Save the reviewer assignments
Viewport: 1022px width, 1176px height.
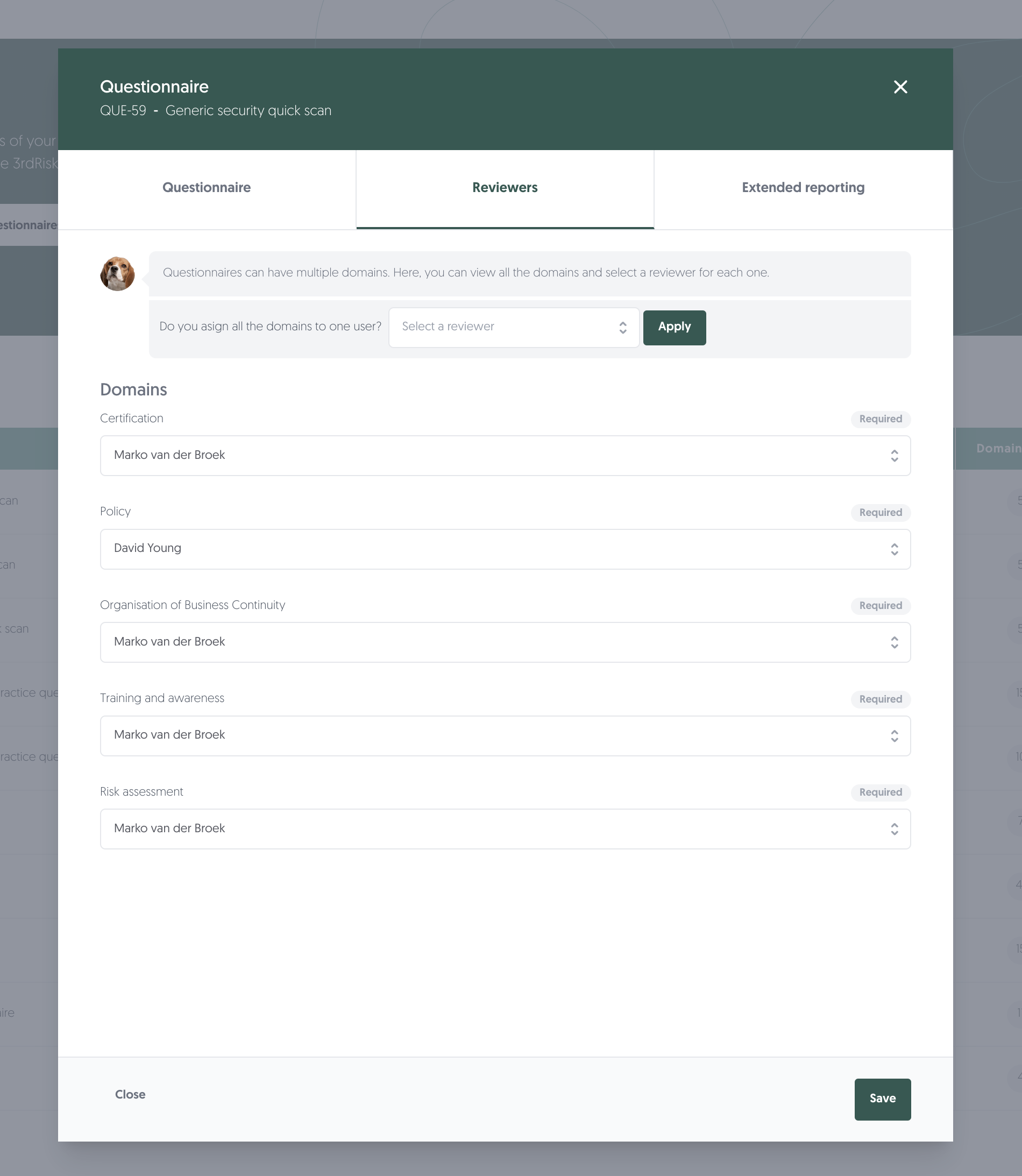pos(882,1099)
